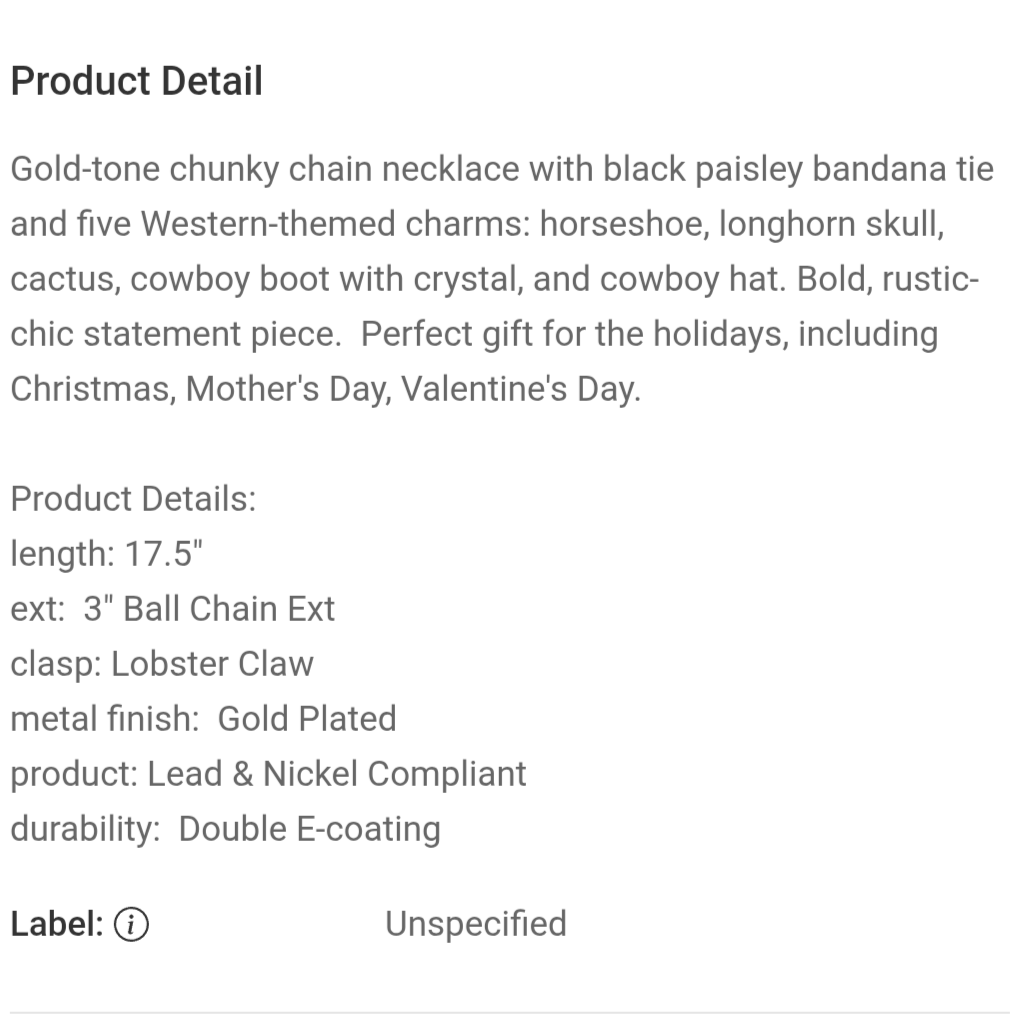Click the Product Detail heading
The image size is (1013, 1015).
click(137, 81)
